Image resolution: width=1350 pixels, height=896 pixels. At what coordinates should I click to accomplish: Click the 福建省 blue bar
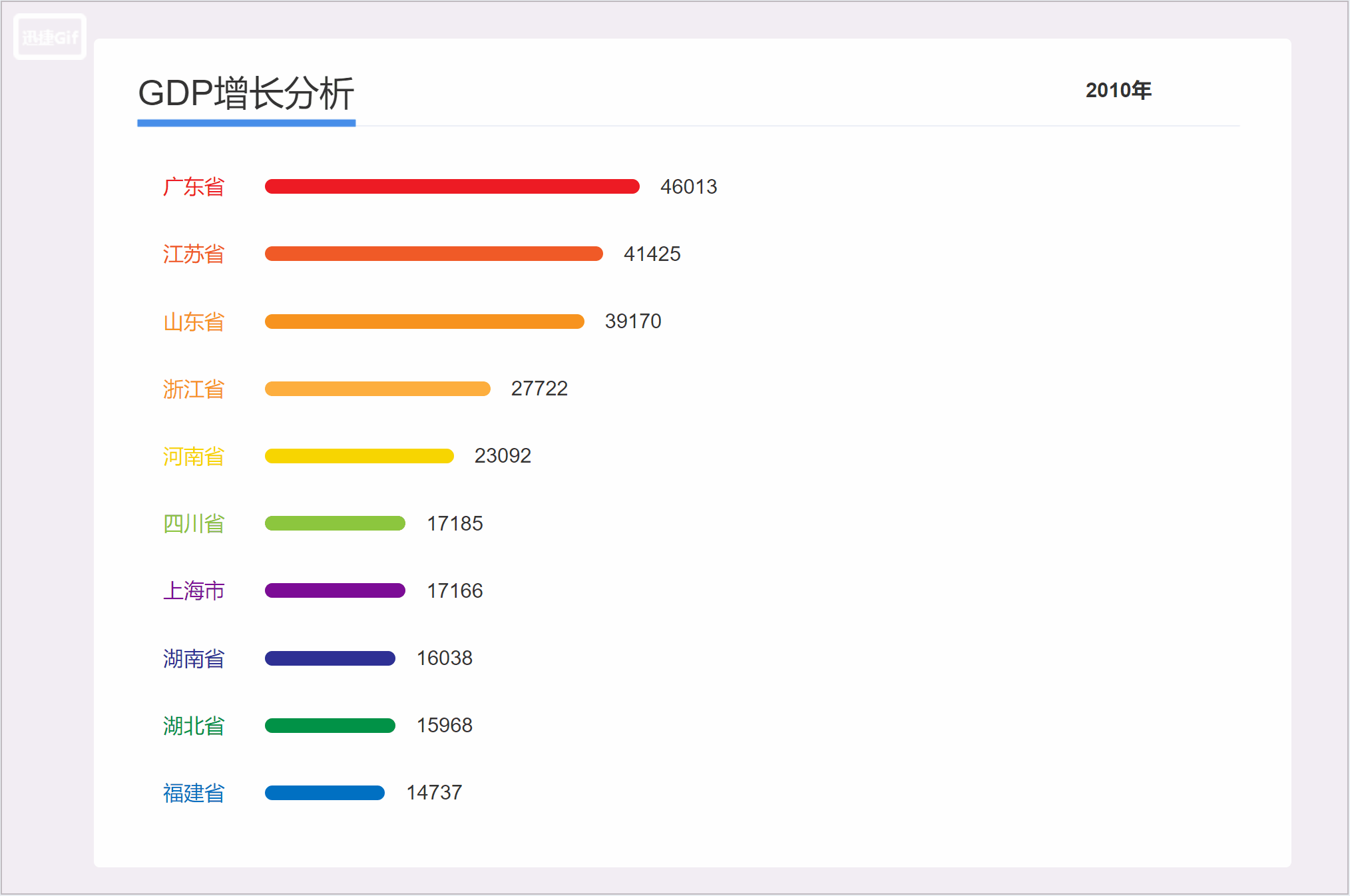[324, 793]
